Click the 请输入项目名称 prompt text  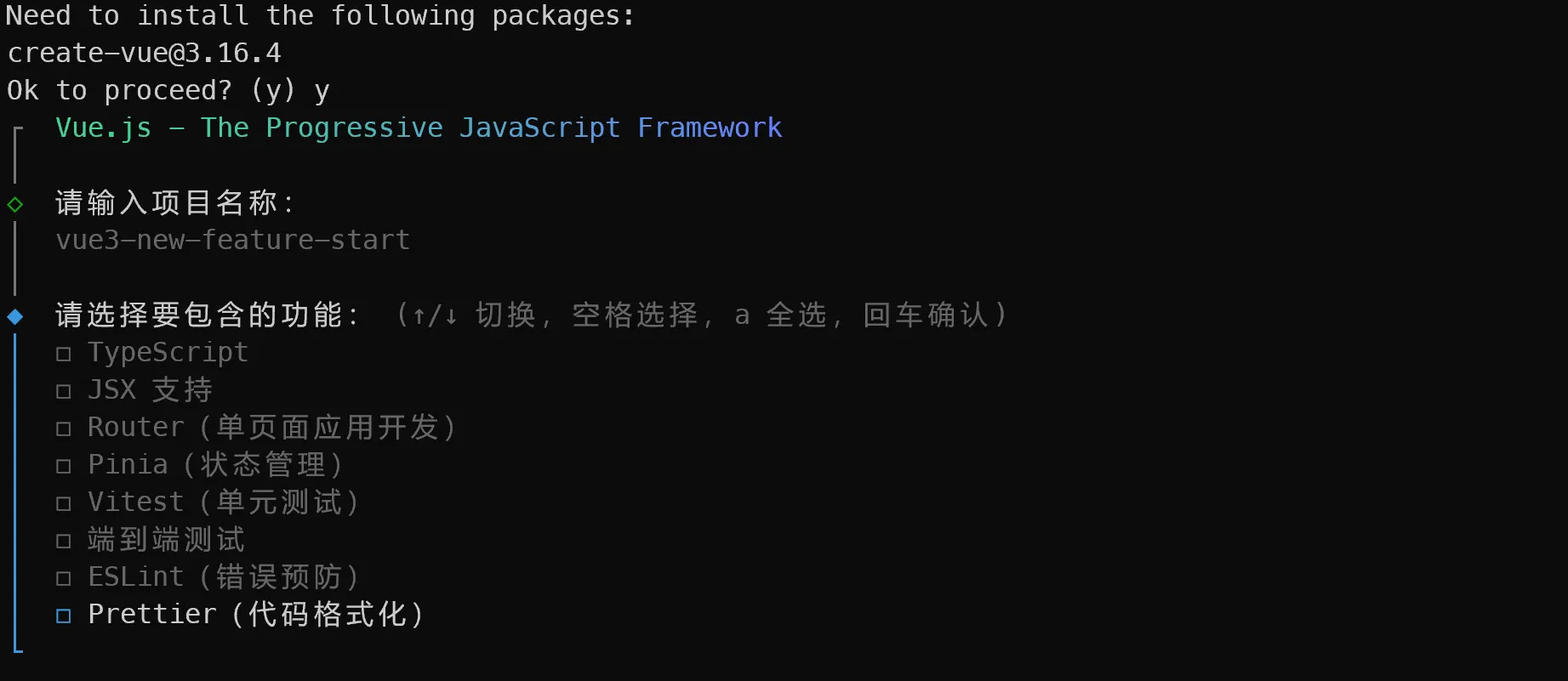pos(174,203)
